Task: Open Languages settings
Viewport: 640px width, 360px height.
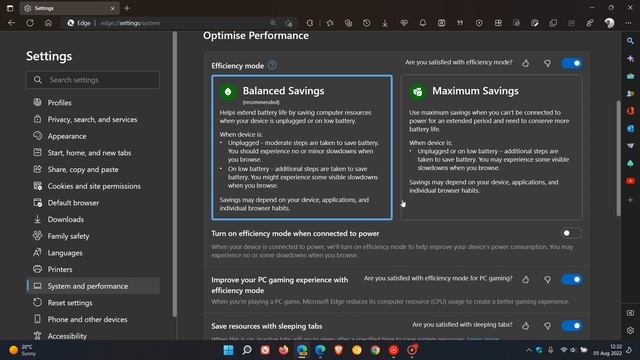Action: (x=93, y=253)
